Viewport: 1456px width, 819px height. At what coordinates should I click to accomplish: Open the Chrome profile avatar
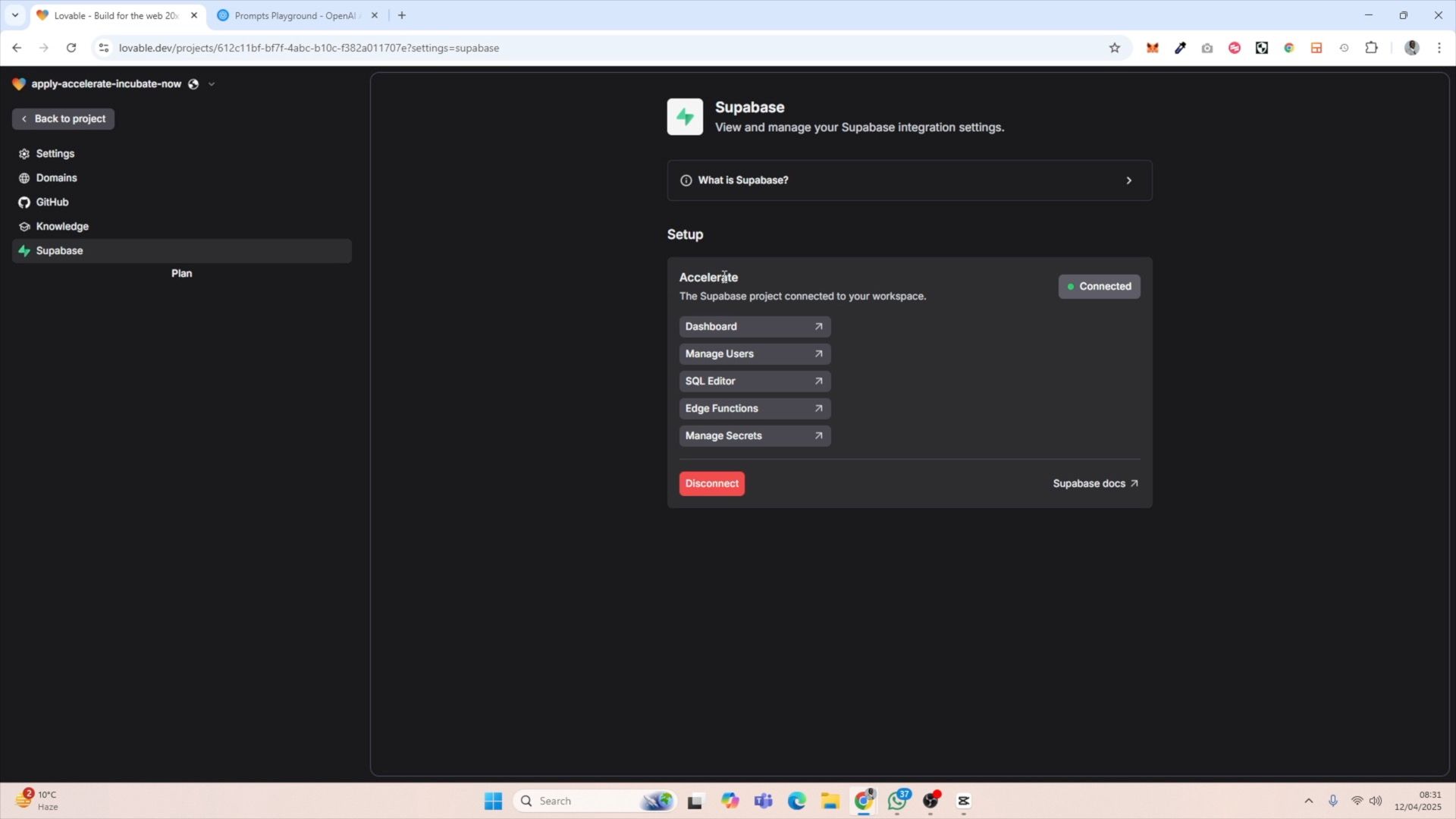pyautogui.click(x=1411, y=48)
